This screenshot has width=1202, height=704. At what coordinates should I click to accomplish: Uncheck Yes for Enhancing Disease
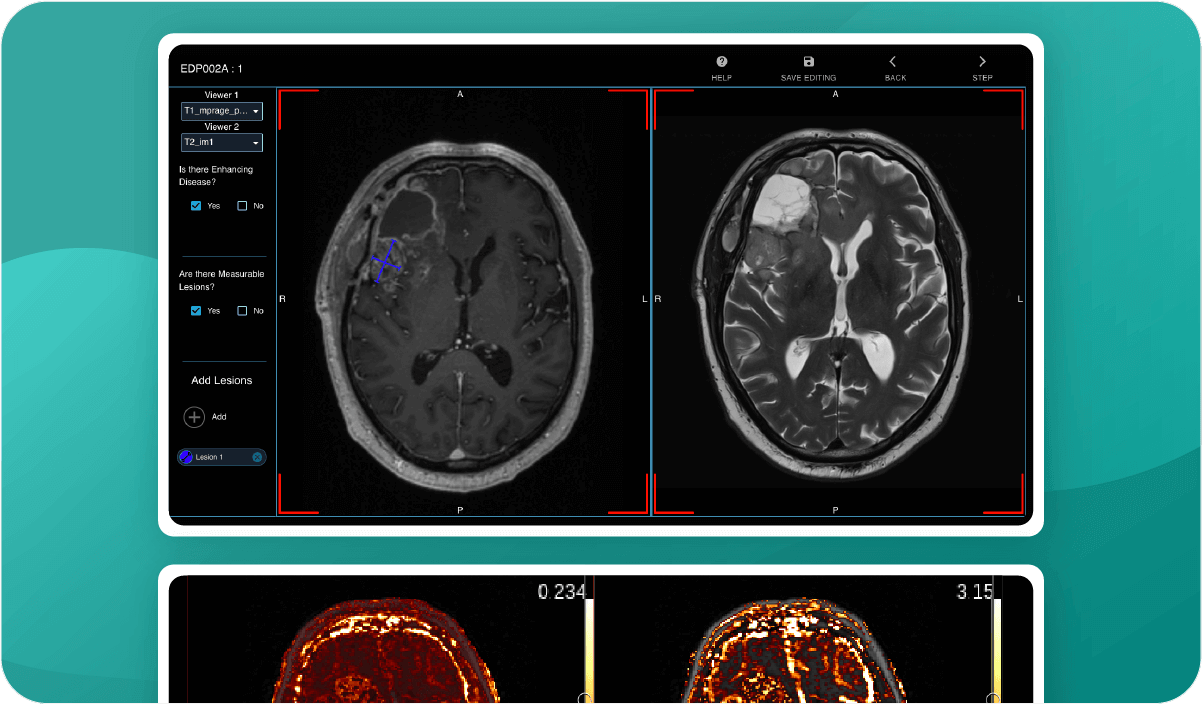pos(196,206)
